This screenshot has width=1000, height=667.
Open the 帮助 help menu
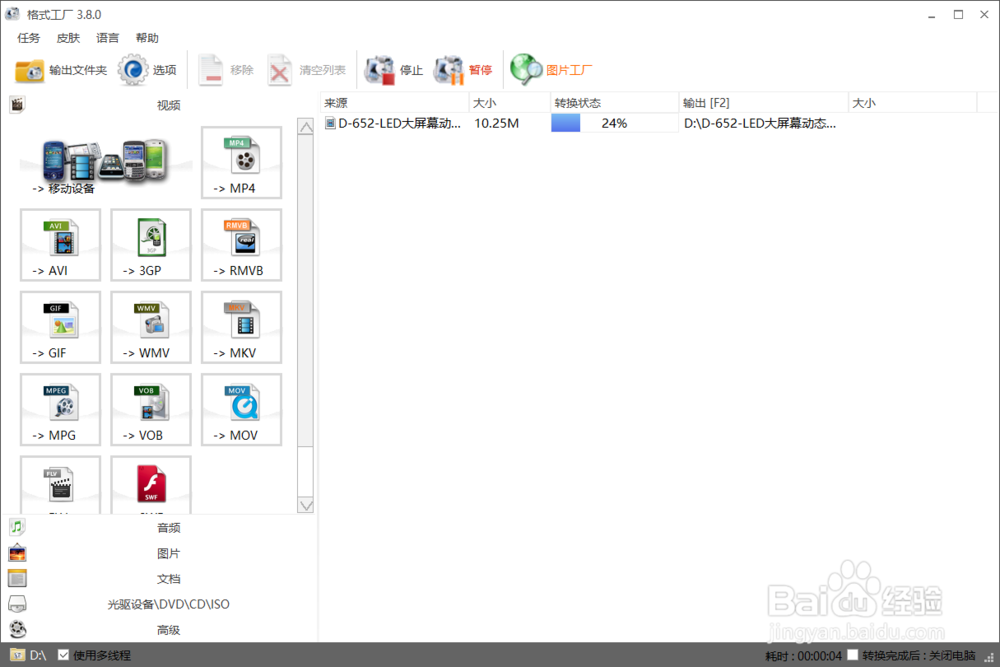coord(147,38)
